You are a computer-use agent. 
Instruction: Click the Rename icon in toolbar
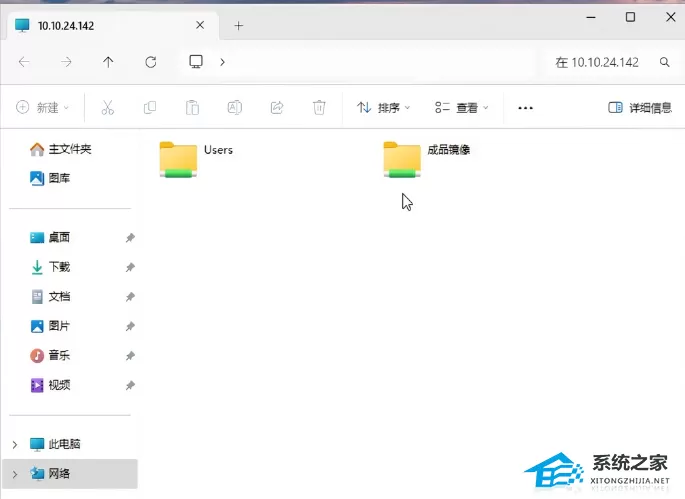point(235,107)
